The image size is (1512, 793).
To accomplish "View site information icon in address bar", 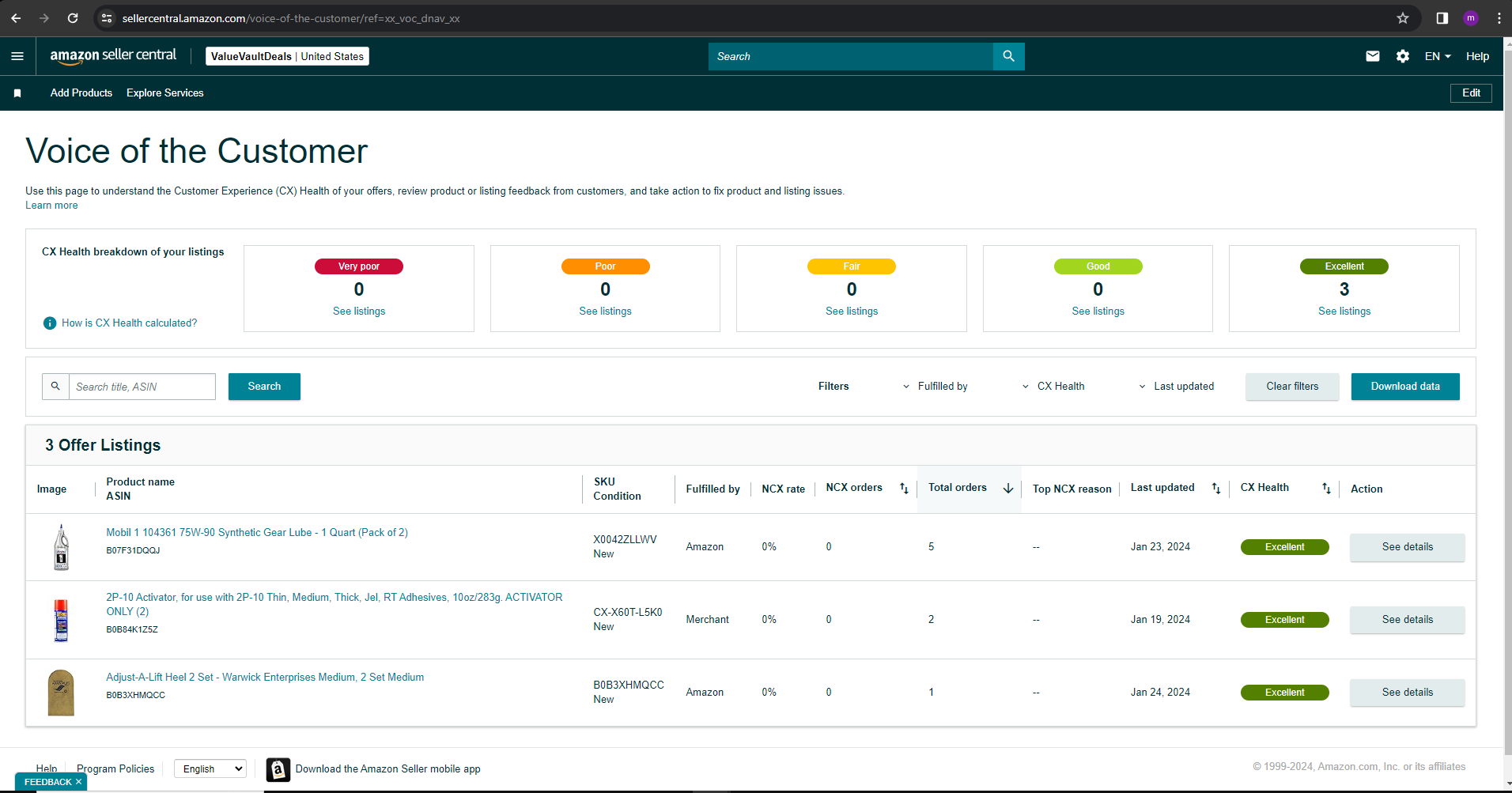I will click(107, 18).
